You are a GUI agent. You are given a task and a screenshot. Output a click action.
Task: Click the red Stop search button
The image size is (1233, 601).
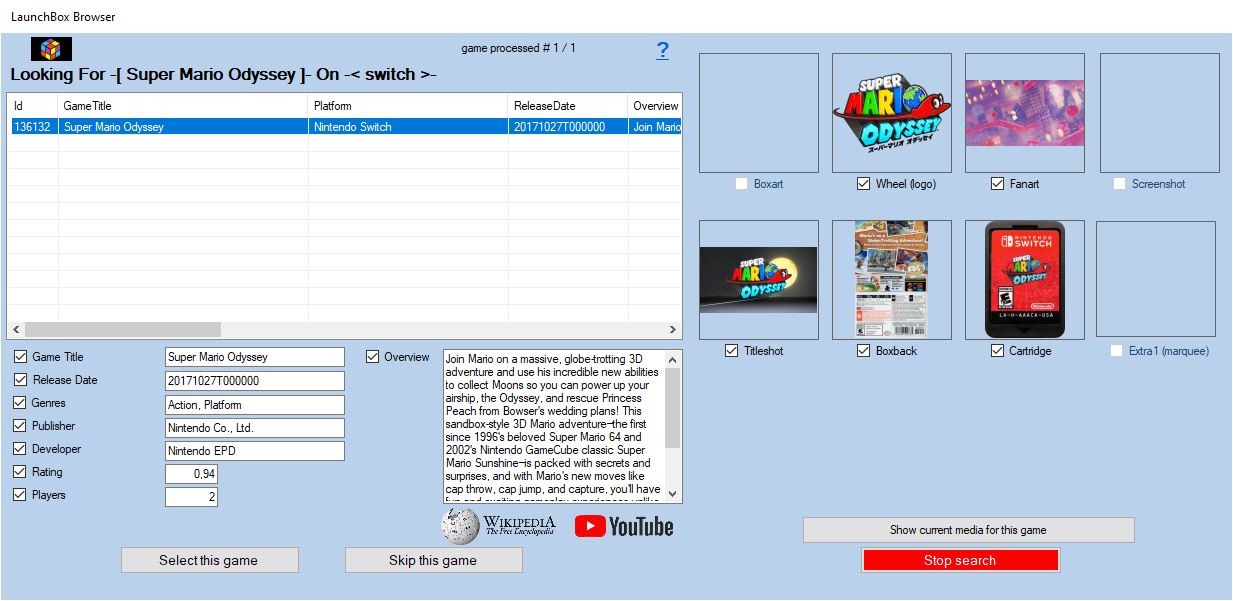(960, 560)
